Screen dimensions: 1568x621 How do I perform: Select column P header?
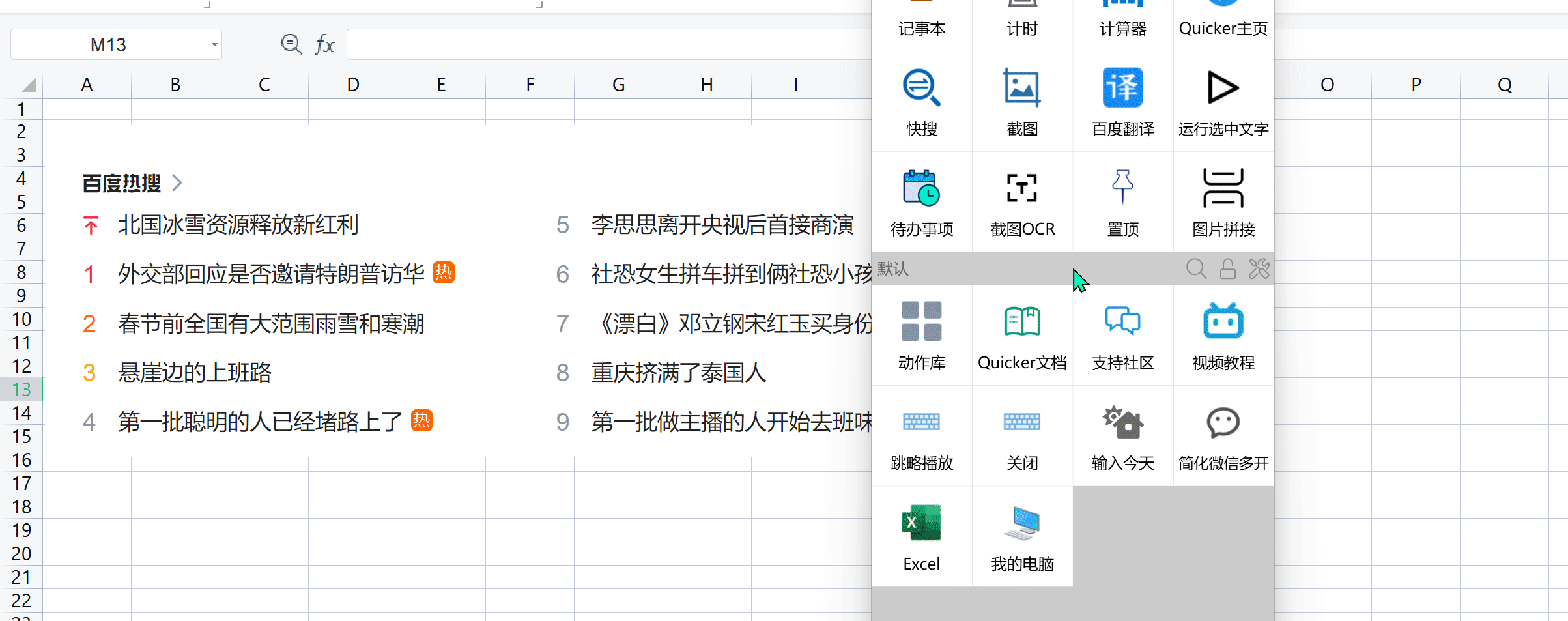tap(1416, 85)
